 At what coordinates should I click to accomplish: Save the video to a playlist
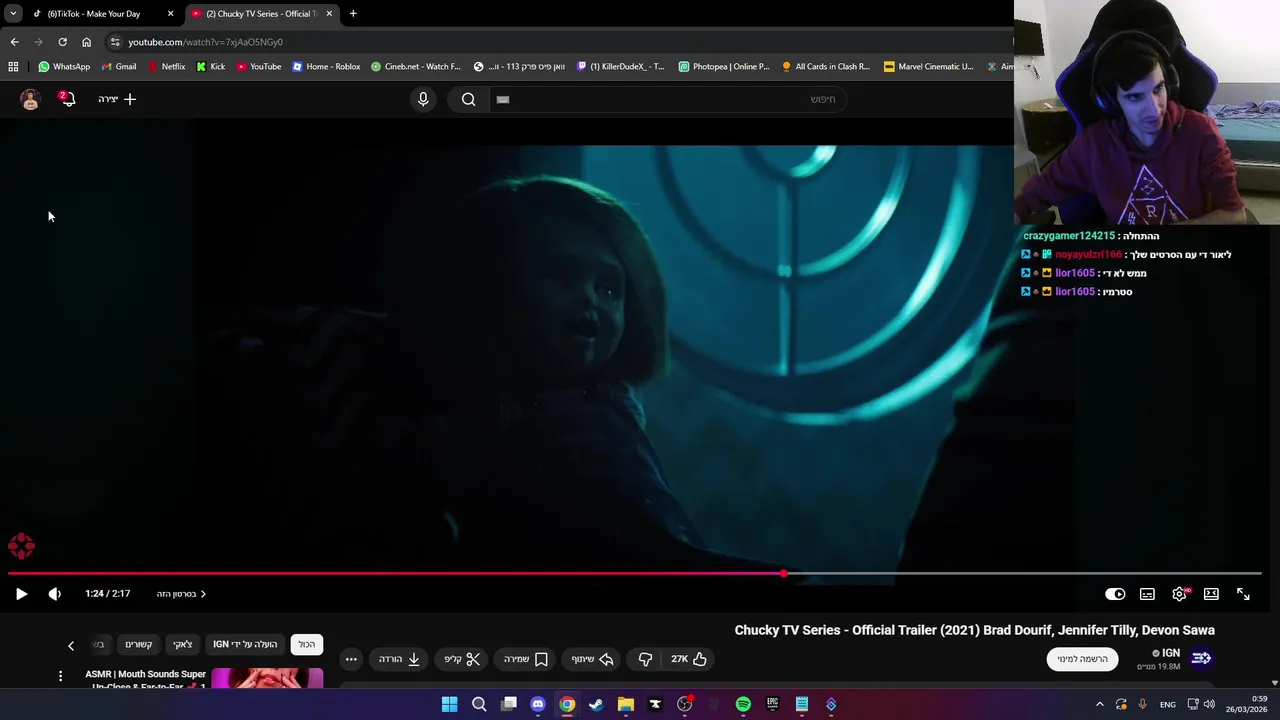pyautogui.click(x=526, y=659)
